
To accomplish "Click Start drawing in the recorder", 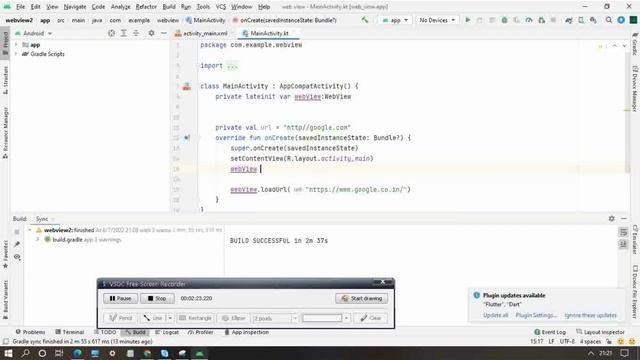I will point(362,298).
